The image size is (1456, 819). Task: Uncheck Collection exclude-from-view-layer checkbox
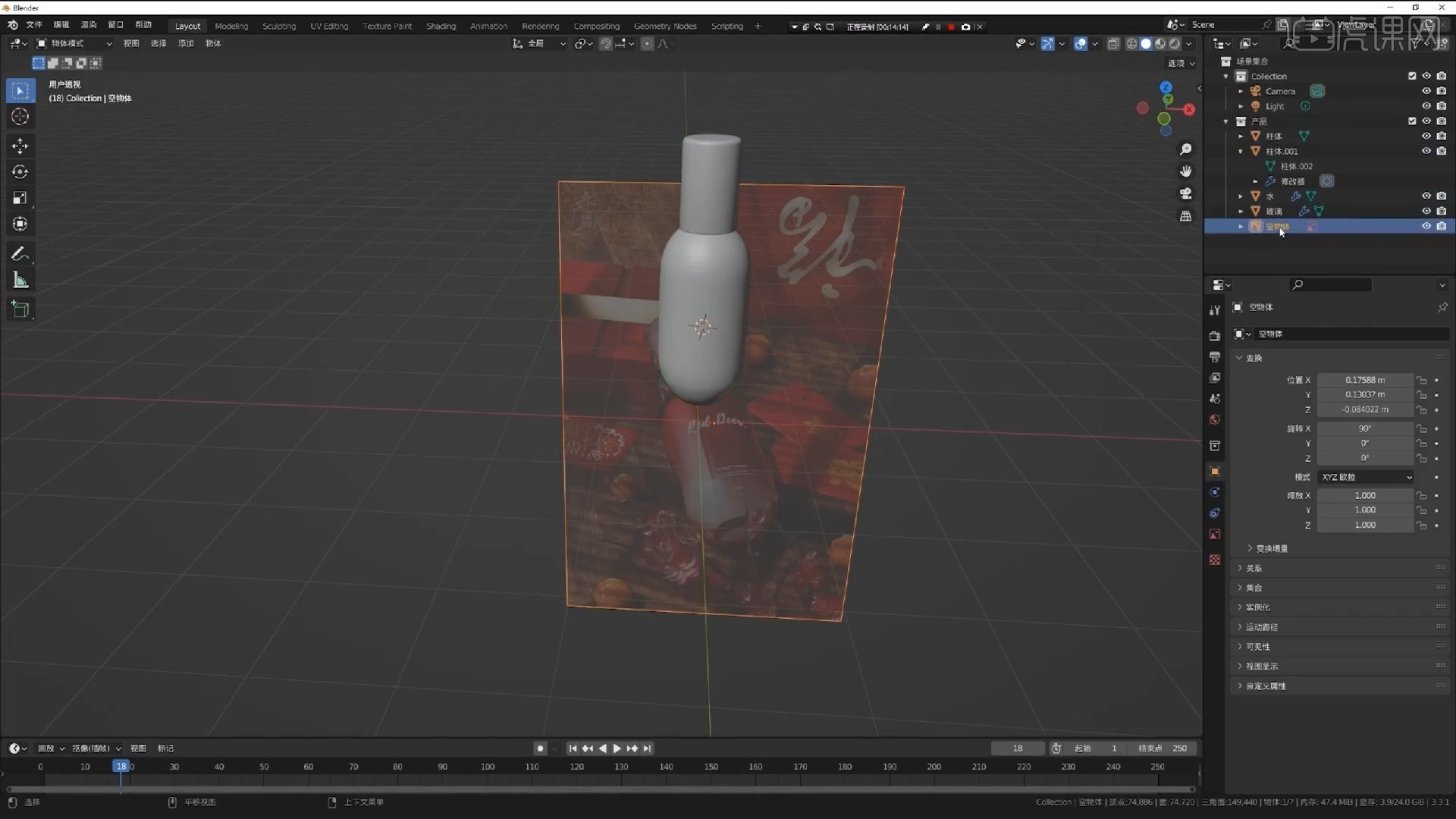pyautogui.click(x=1412, y=76)
